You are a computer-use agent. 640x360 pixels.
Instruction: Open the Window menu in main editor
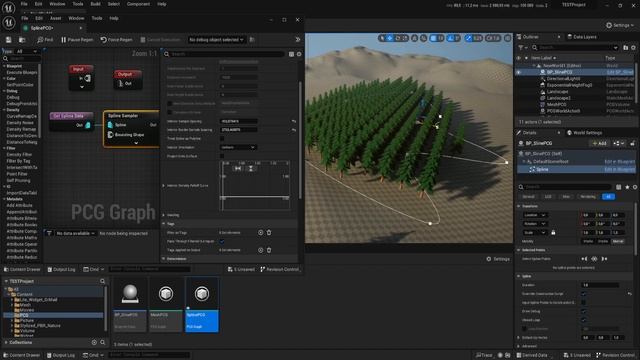coord(57,4)
